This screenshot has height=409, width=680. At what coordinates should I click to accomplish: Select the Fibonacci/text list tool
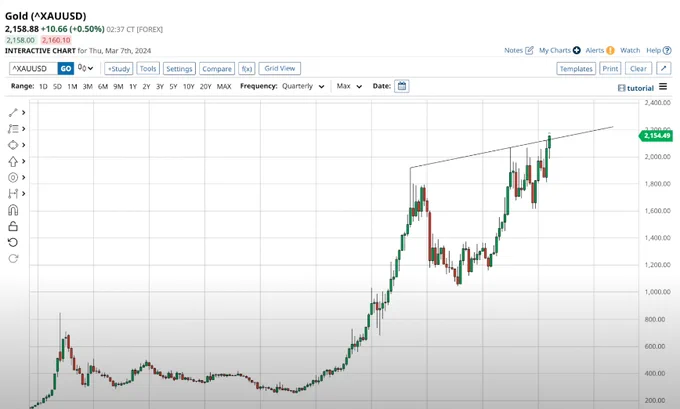pyautogui.click(x=13, y=129)
